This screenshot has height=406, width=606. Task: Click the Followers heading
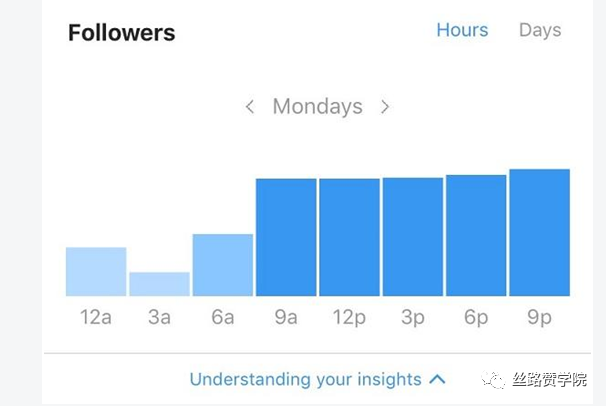coord(121,33)
